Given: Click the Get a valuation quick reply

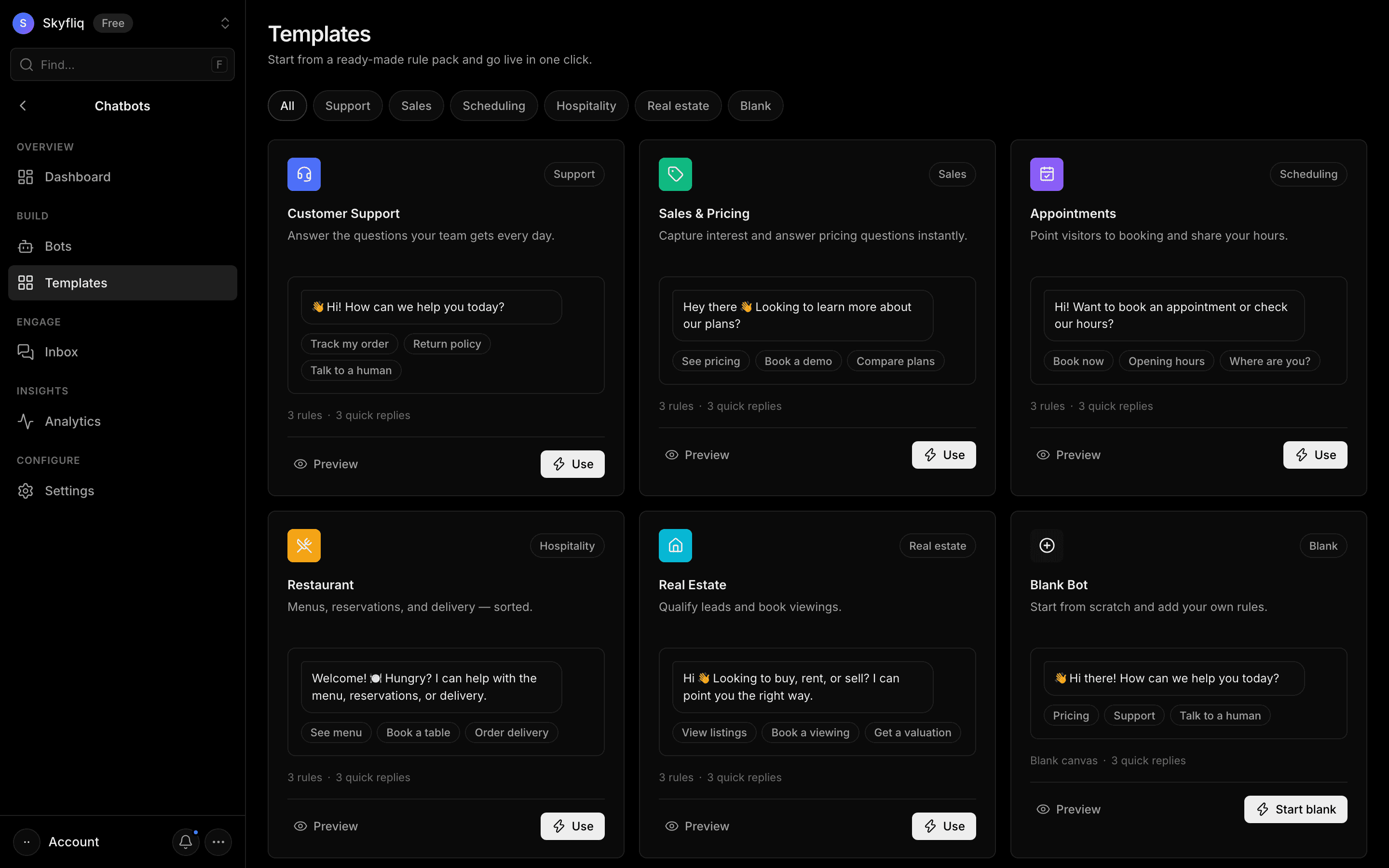Looking at the screenshot, I should (912, 732).
